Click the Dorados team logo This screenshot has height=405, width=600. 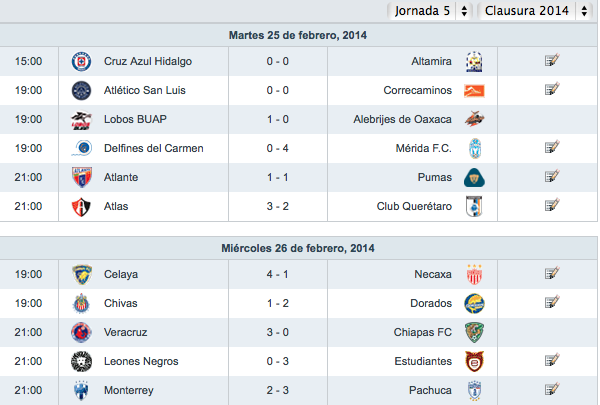(474, 304)
